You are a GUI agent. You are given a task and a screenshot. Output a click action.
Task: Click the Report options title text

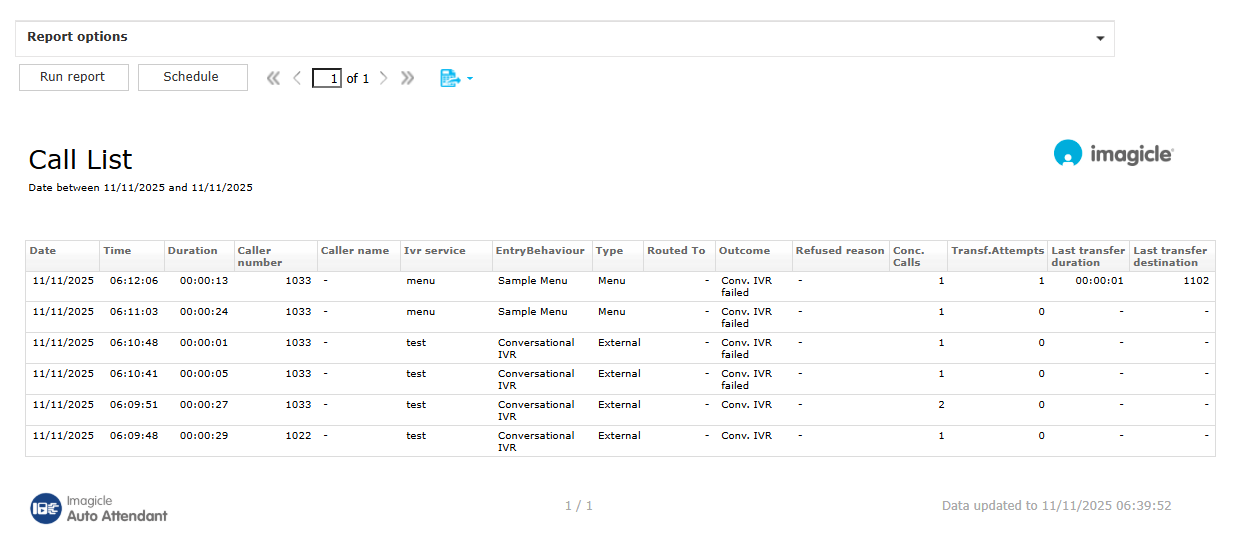(77, 37)
